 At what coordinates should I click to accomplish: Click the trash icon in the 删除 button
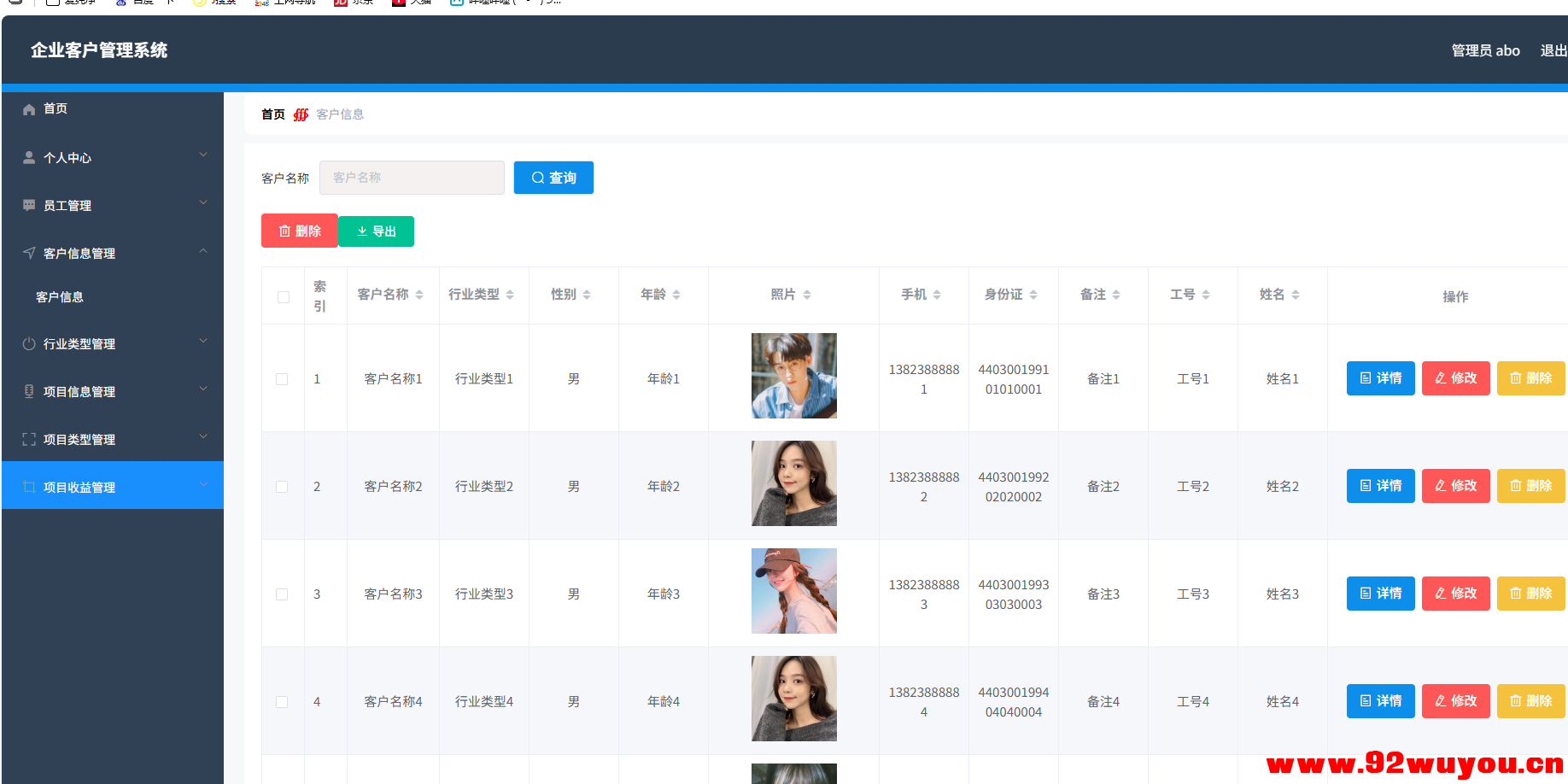(x=285, y=231)
